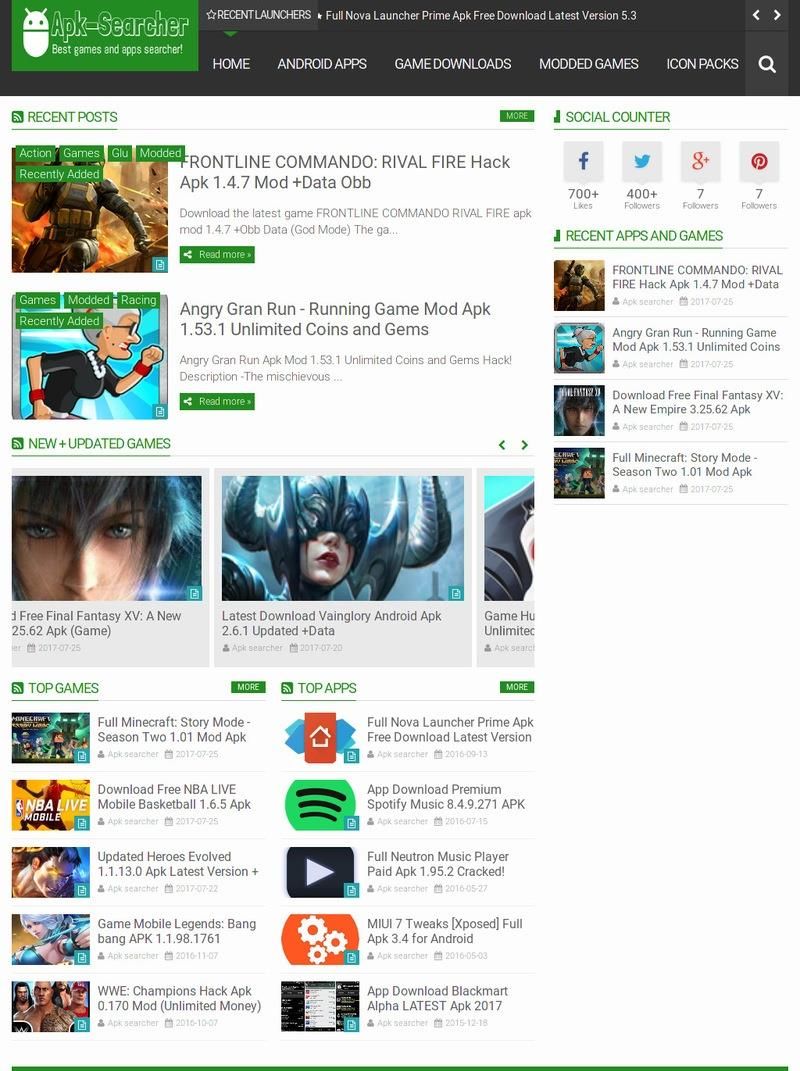This screenshot has height=1071, width=800.
Task: Click the Recent Posts RSS icon
Action: pos(18,117)
